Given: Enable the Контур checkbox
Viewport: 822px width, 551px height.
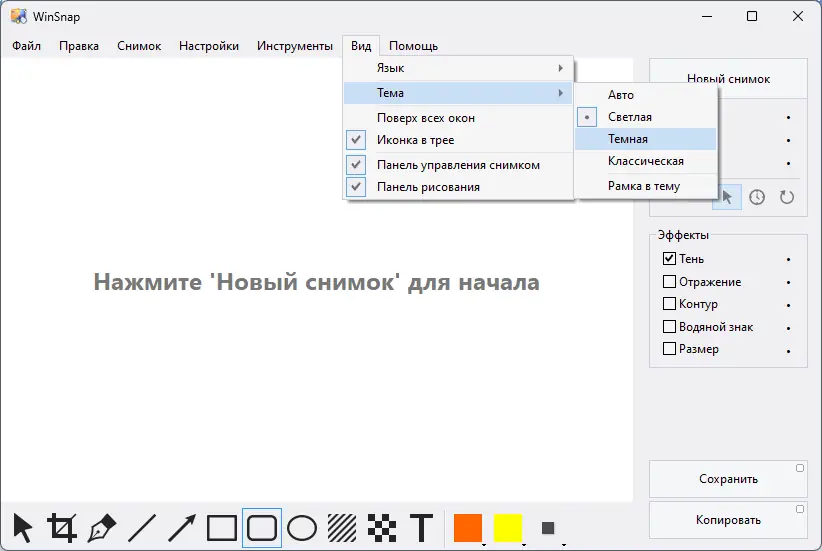Looking at the screenshot, I should (x=669, y=304).
